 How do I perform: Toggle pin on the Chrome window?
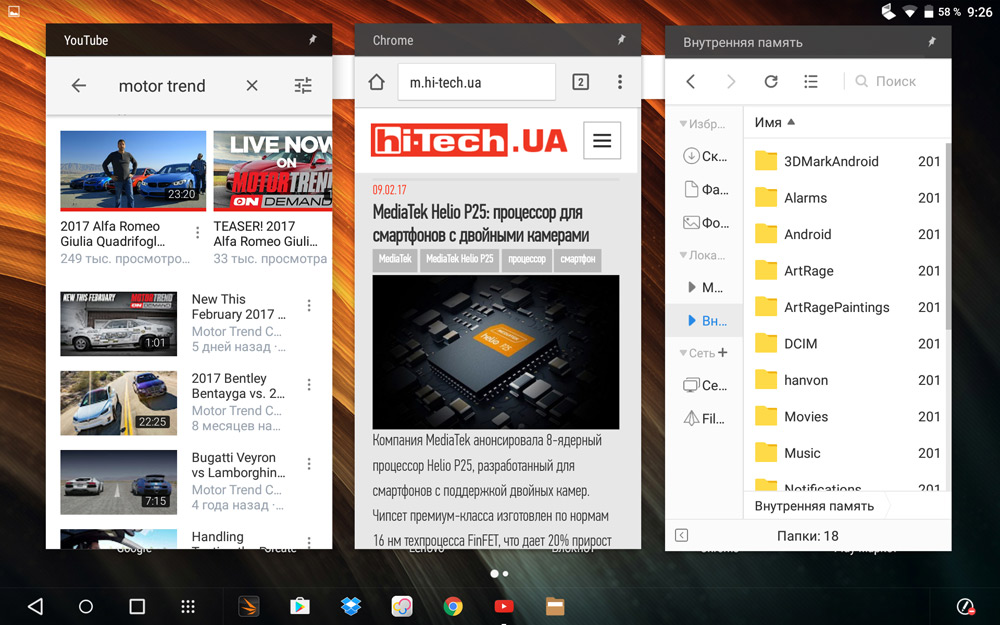pos(621,40)
